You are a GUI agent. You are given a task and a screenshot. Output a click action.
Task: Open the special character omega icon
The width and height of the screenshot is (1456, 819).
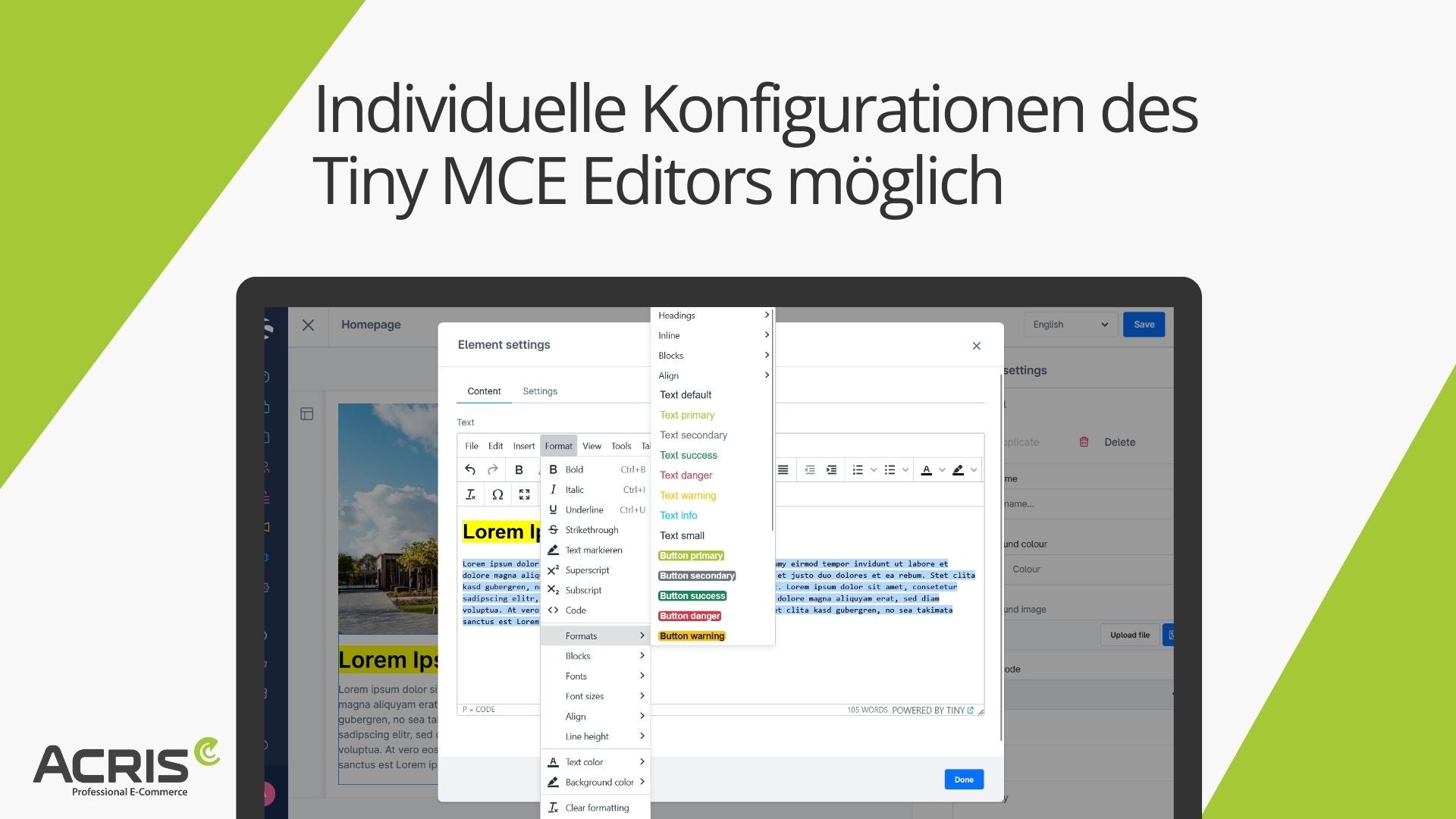point(497,494)
